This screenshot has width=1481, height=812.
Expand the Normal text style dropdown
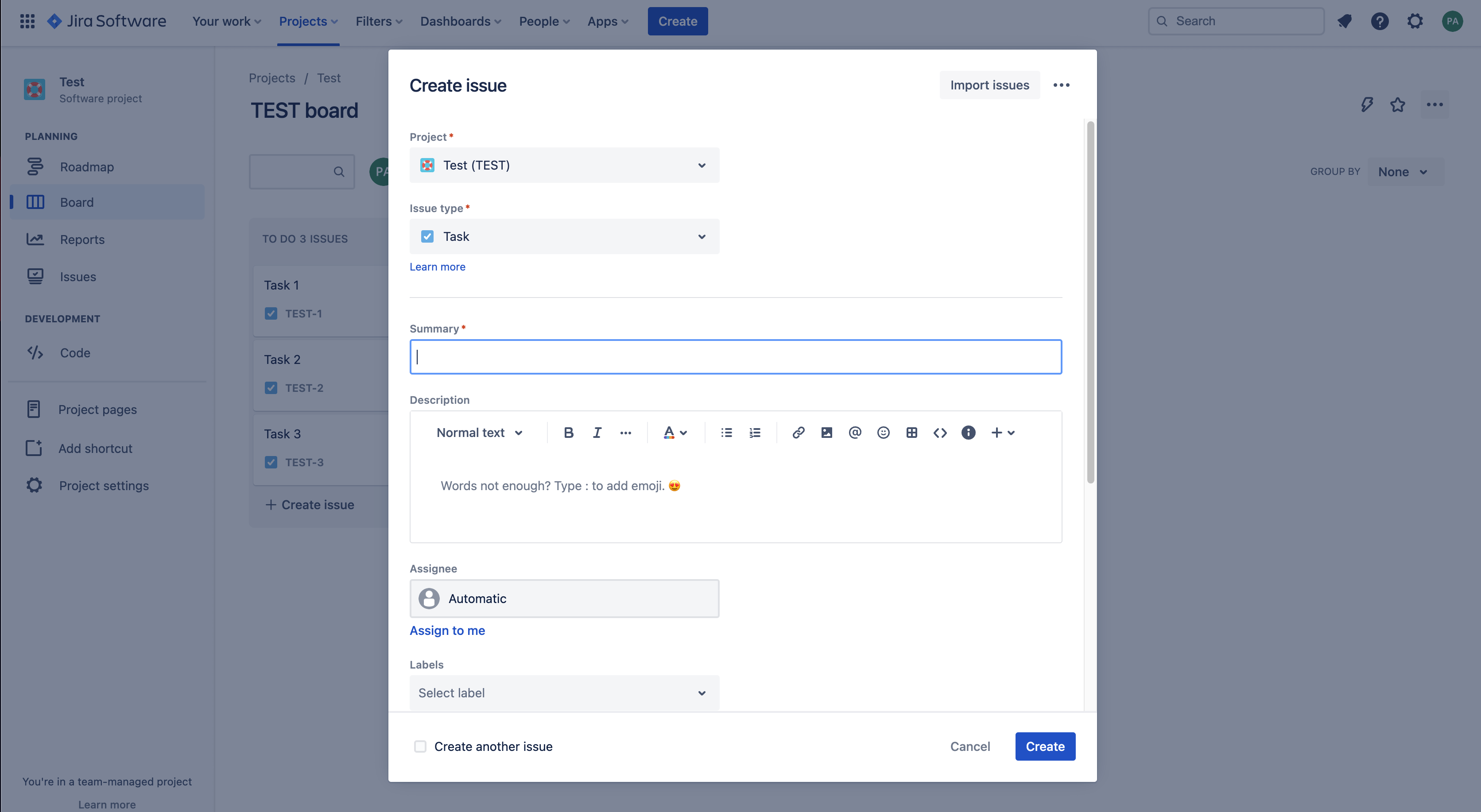point(479,433)
